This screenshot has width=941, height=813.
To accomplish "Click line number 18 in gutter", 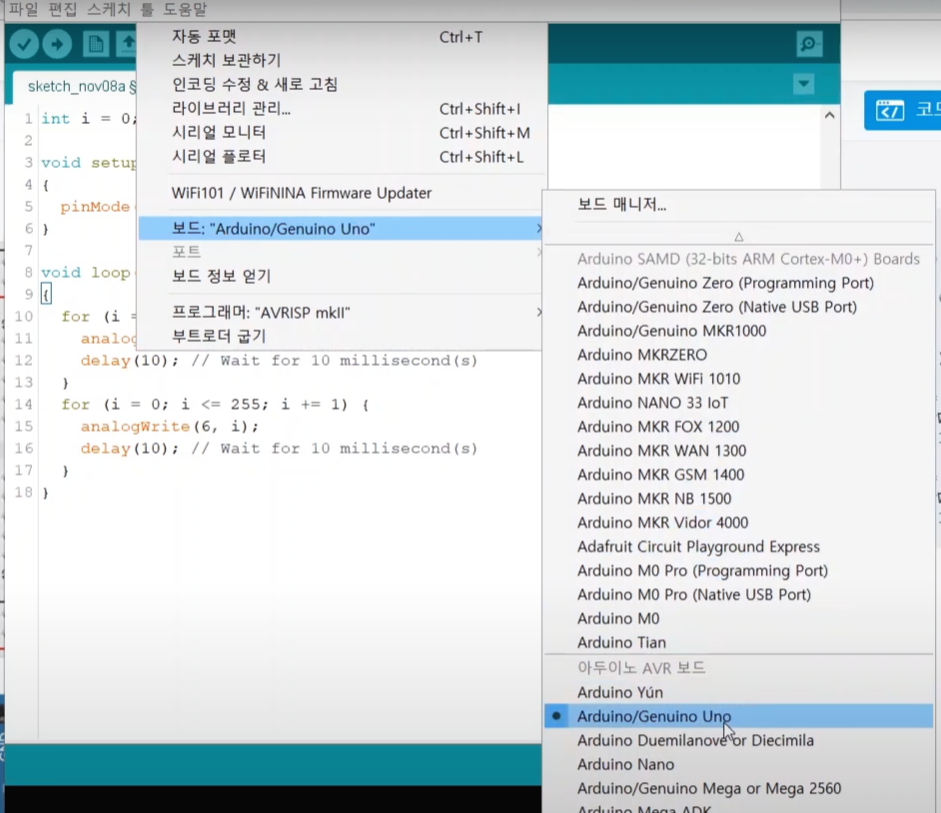I will coord(23,493).
